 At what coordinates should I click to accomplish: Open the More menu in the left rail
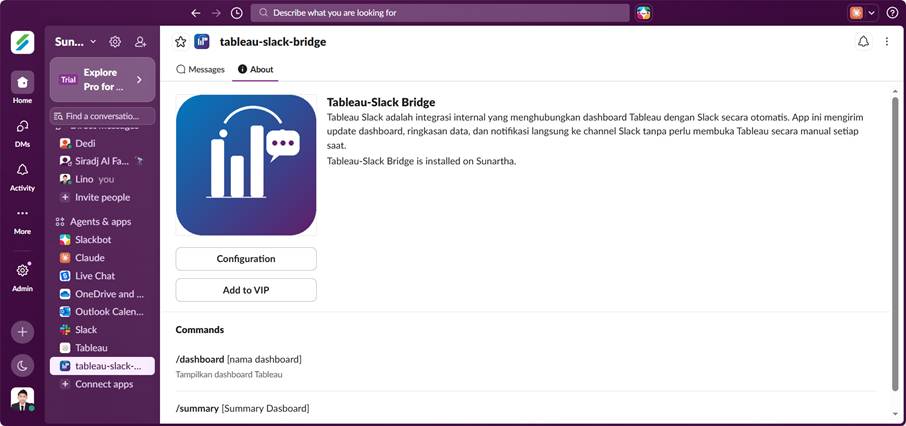point(23,220)
